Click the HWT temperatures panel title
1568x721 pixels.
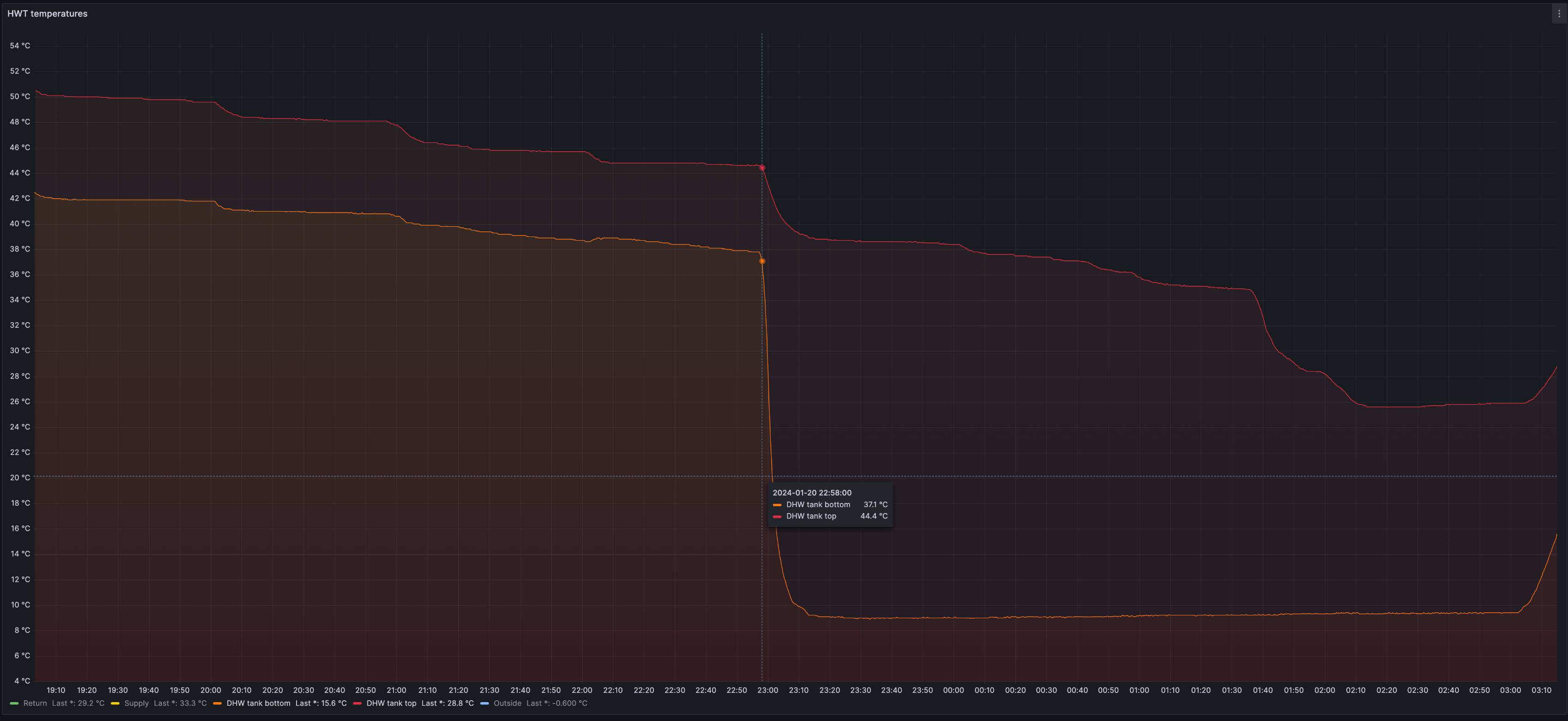(48, 13)
